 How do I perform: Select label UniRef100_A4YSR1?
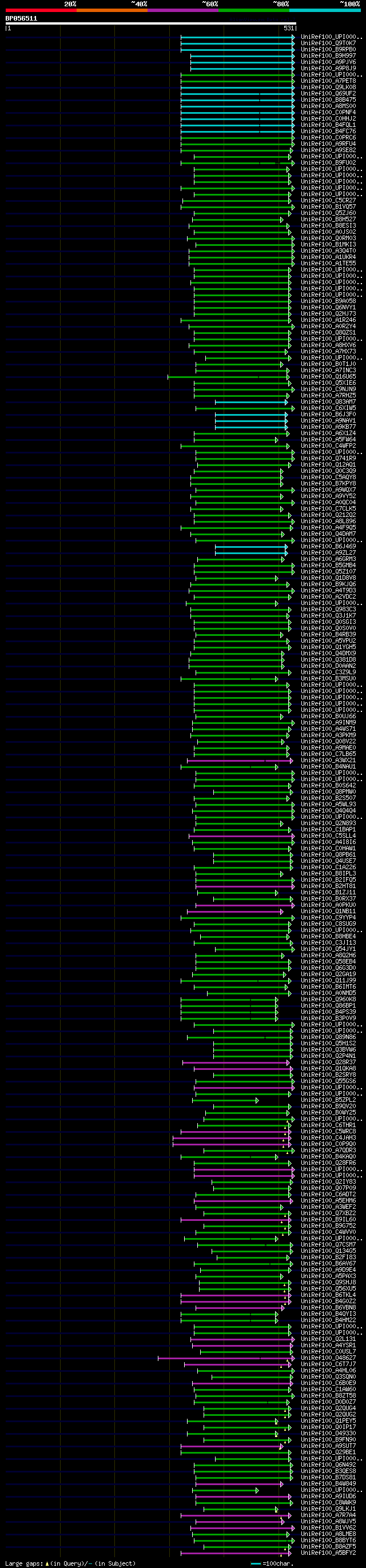[x=328, y=1345]
